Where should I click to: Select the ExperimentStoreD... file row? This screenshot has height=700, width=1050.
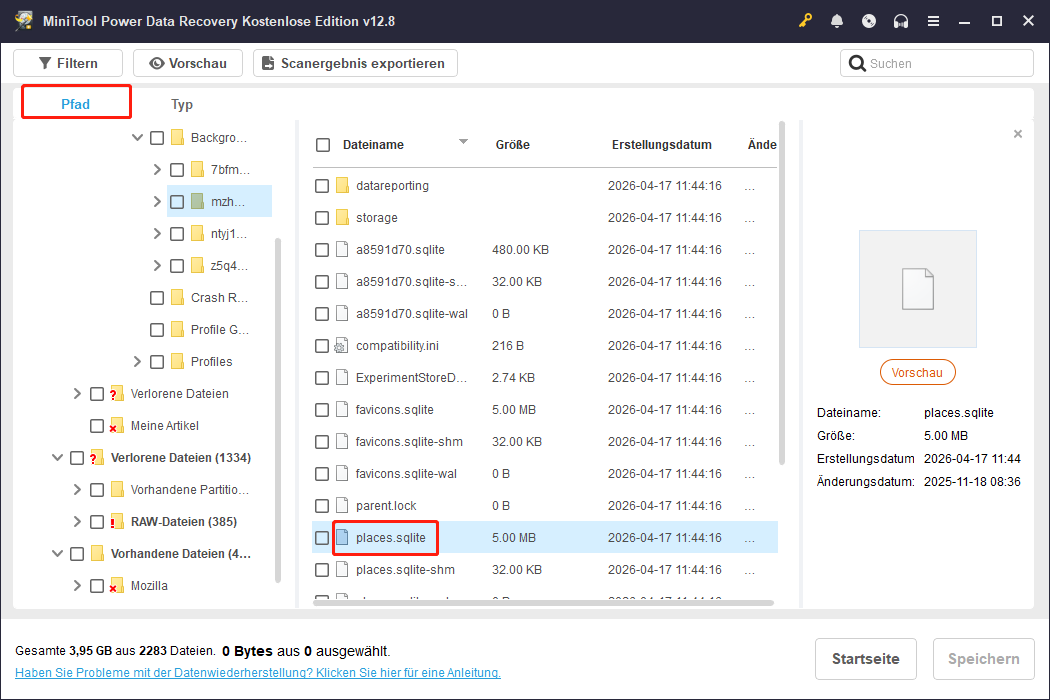pos(545,378)
